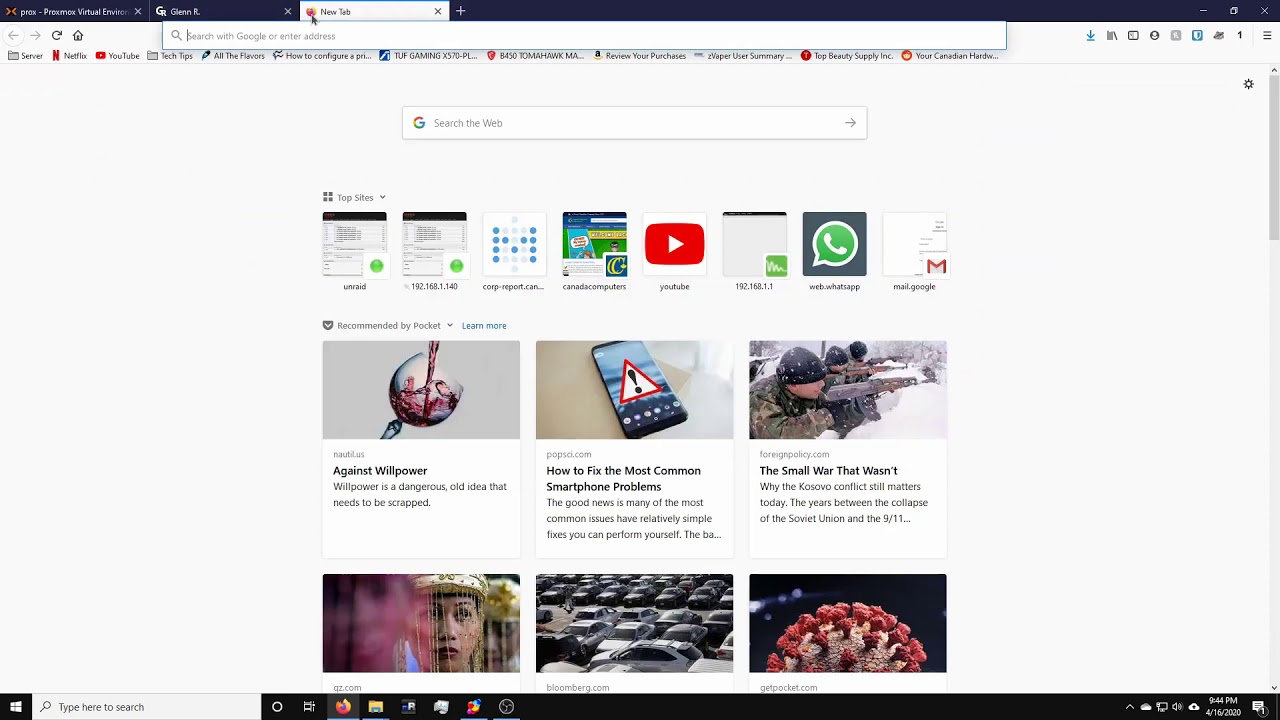Open File Explorer from taskbar
Viewport: 1280px width, 720px height.
[375, 707]
